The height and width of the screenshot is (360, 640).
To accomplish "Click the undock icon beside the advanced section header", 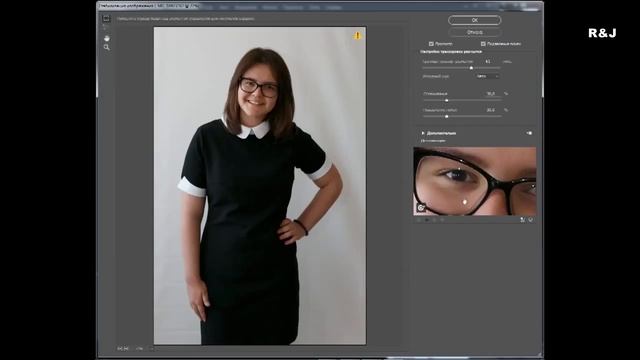I will pos(529,133).
